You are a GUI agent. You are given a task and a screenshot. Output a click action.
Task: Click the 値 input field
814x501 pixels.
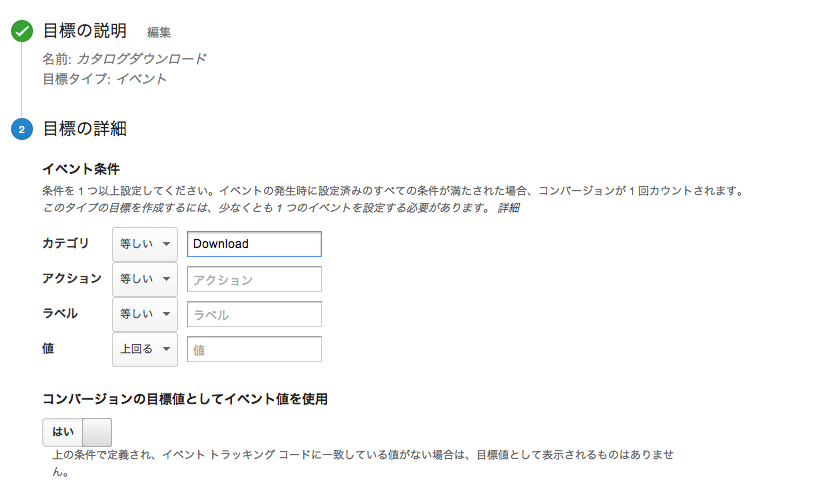(254, 349)
